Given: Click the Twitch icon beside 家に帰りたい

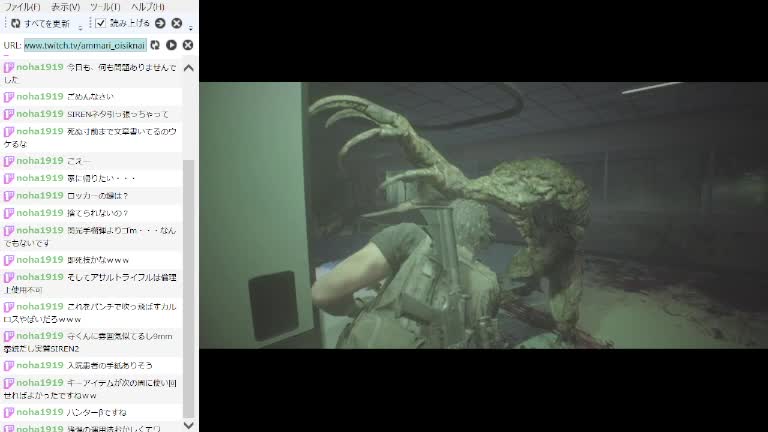Looking at the screenshot, I should coord(9,178).
